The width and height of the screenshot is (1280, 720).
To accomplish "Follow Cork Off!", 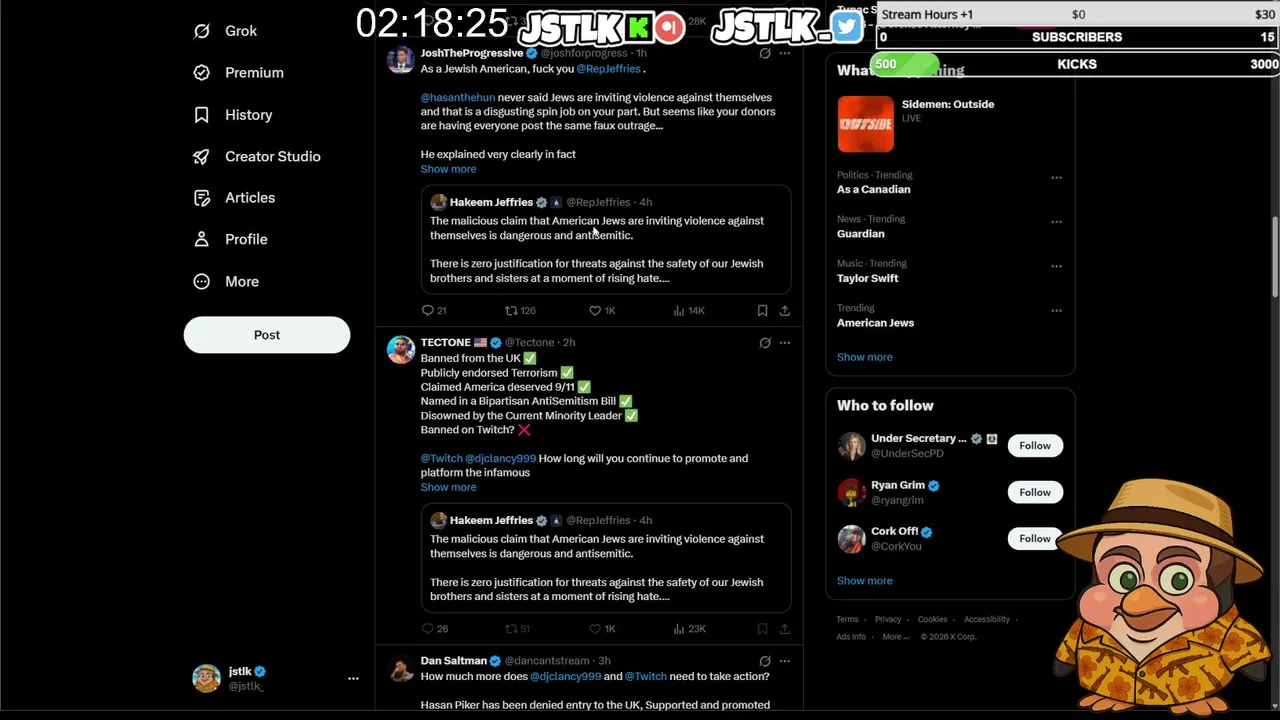I will (1035, 539).
